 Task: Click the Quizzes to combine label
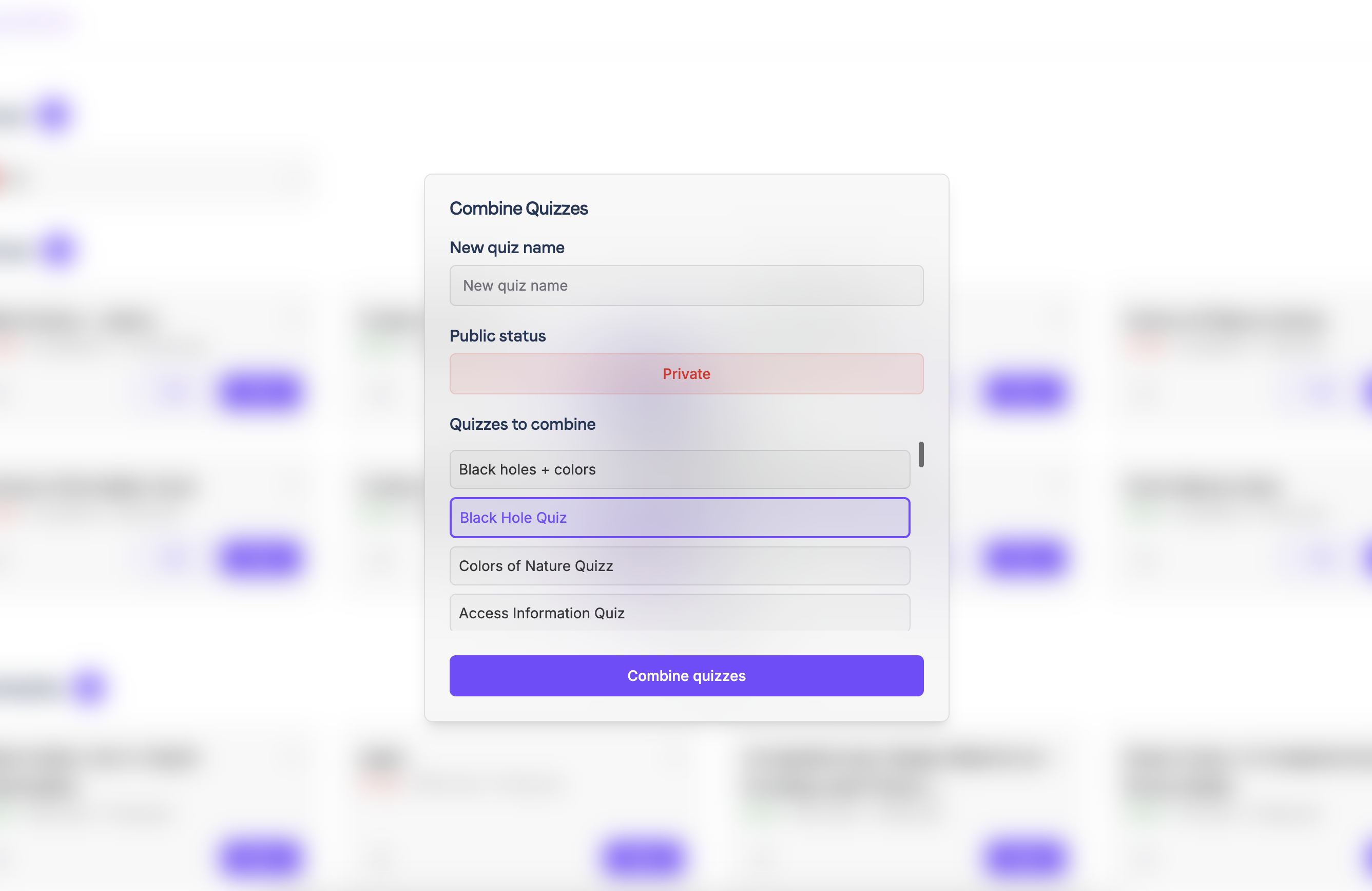(523, 424)
